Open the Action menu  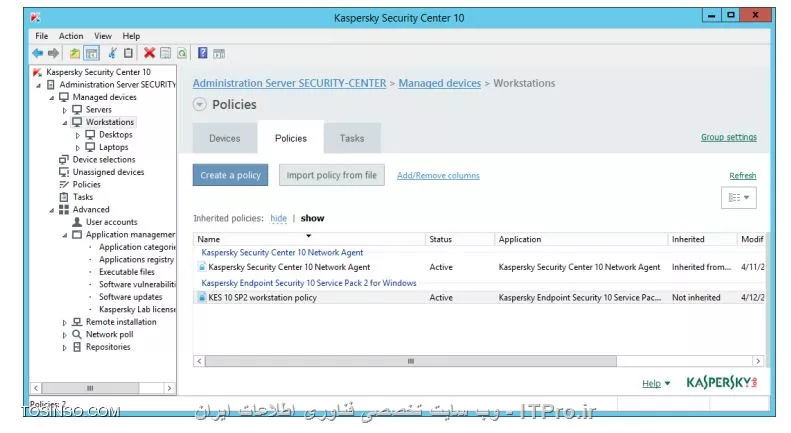point(71,36)
